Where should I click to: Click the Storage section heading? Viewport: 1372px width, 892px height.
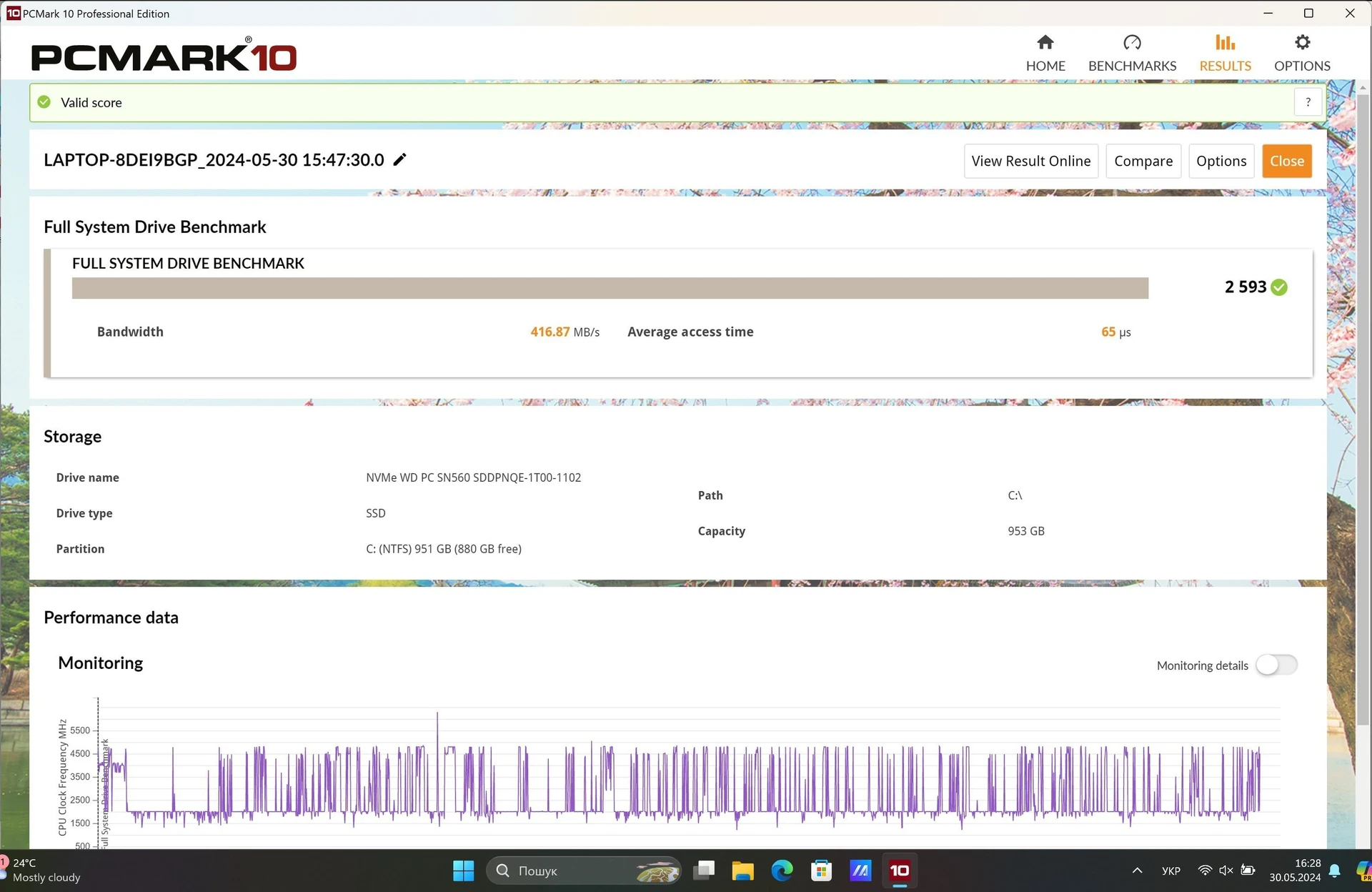72,436
